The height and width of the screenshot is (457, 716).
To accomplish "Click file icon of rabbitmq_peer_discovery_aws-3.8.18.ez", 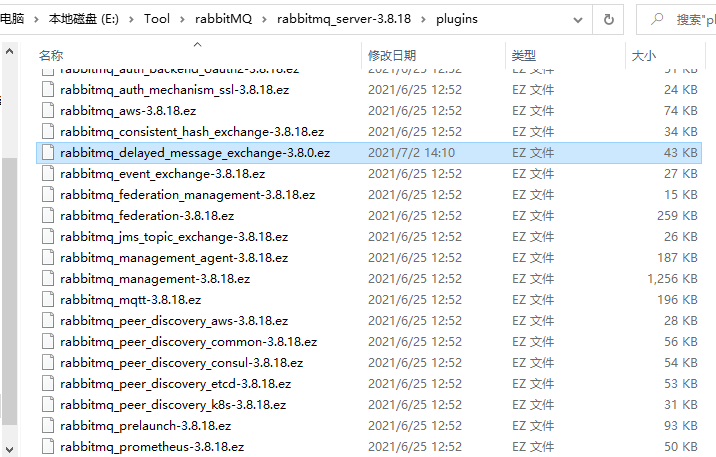I will pyautogui.click(x=48, y=320).
